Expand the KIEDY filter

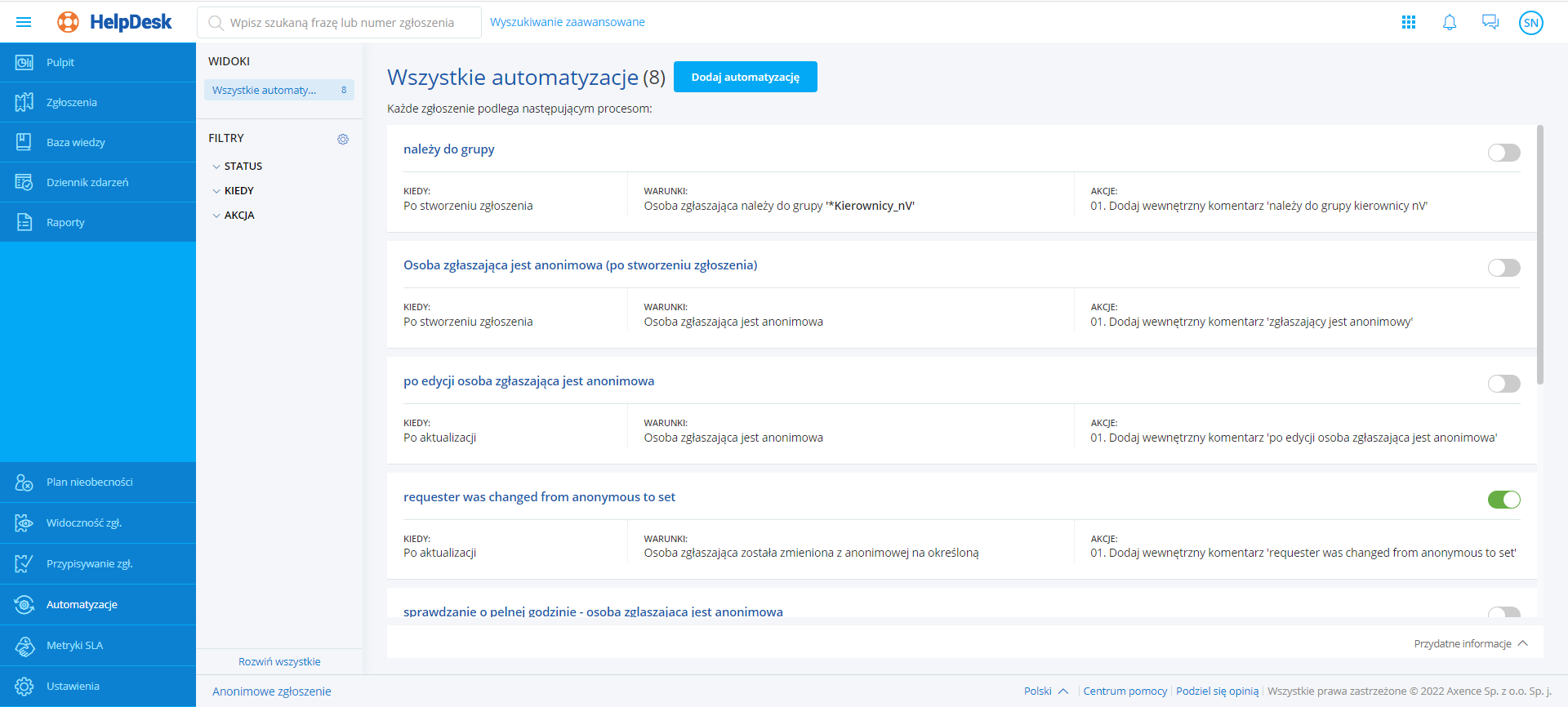238,190
